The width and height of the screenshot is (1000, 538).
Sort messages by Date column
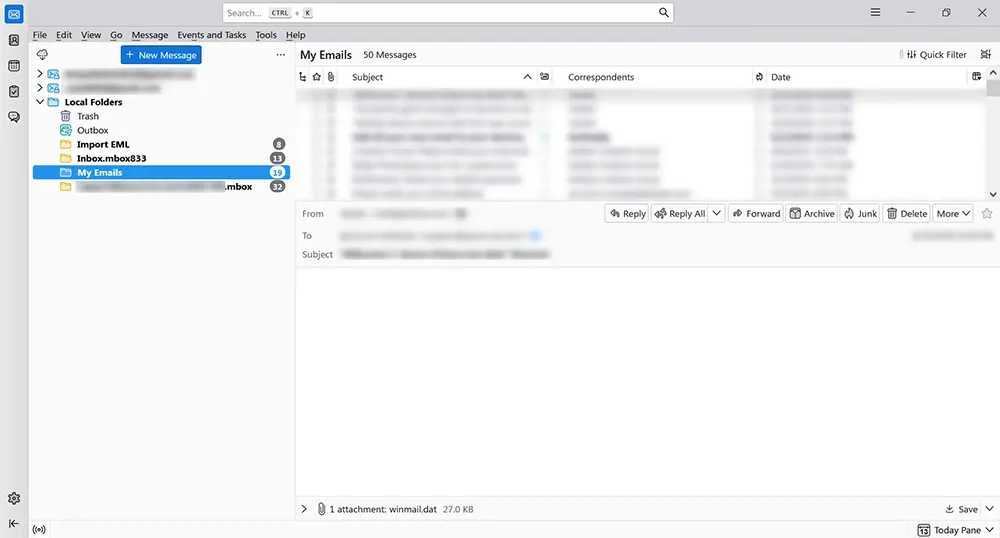point(781,77)
